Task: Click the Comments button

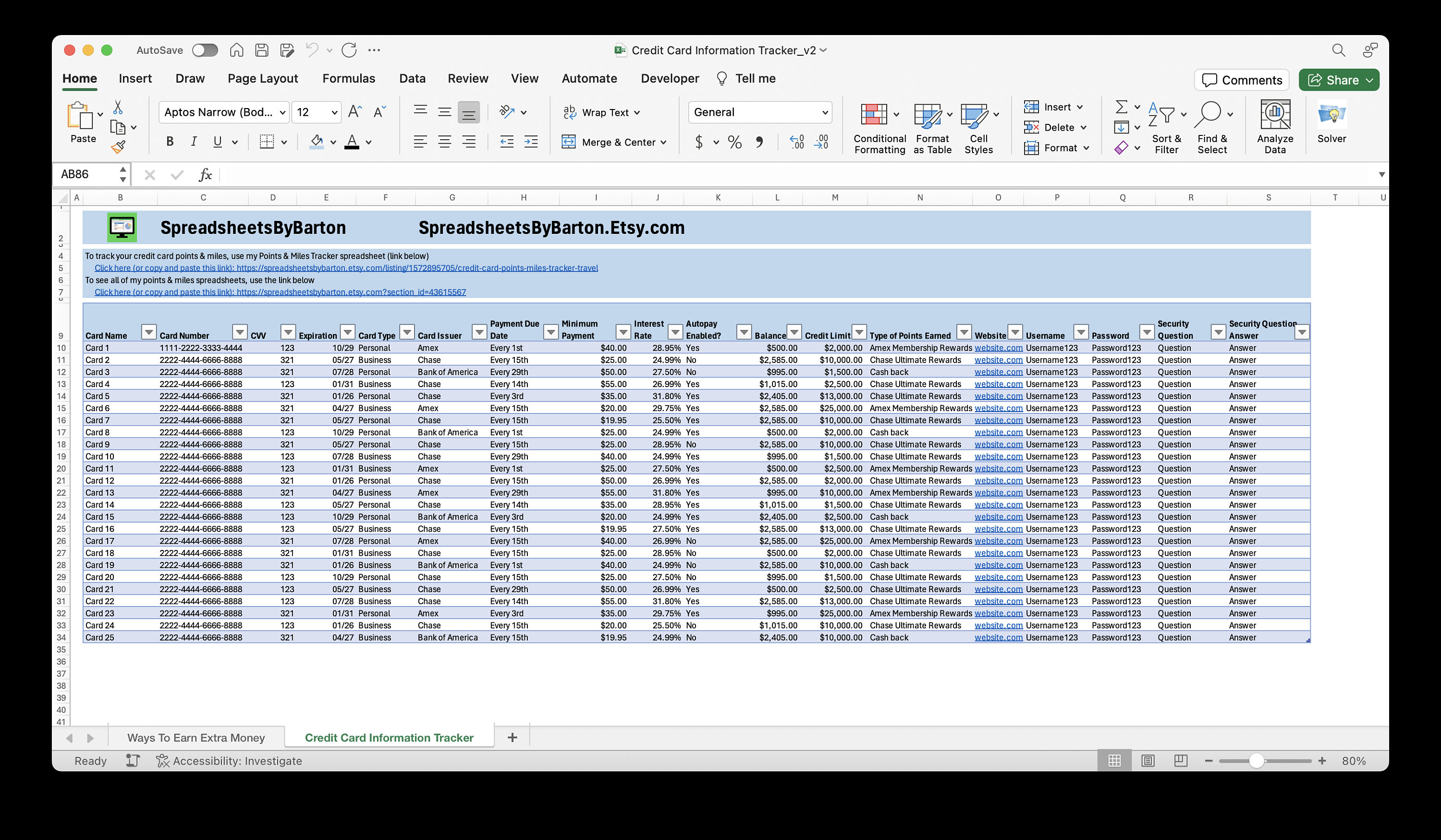Action: click(x=1242, y=79)
